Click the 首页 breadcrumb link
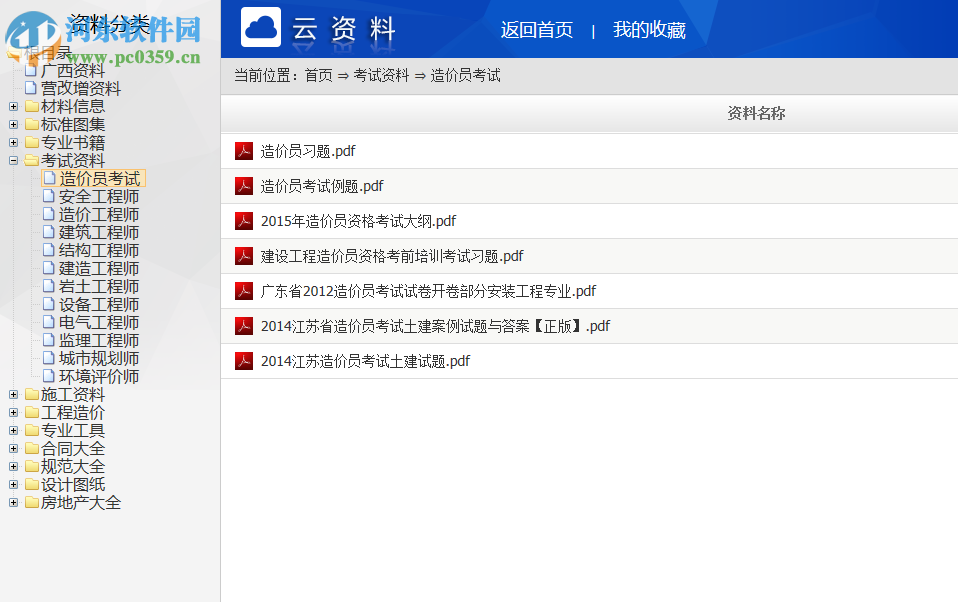 [318, 75]
